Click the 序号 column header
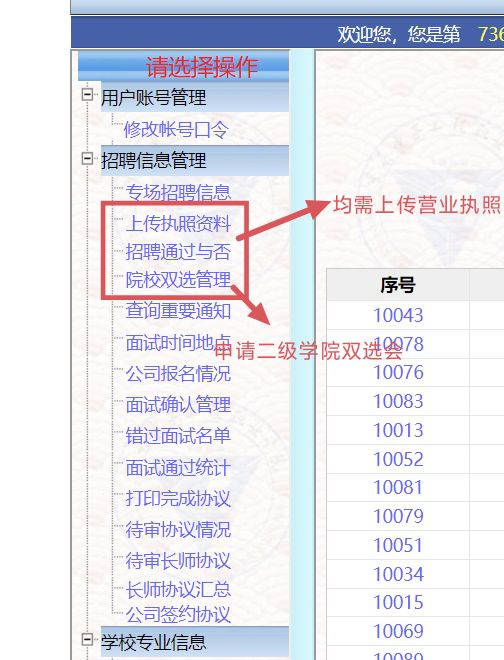 (398, 285)
